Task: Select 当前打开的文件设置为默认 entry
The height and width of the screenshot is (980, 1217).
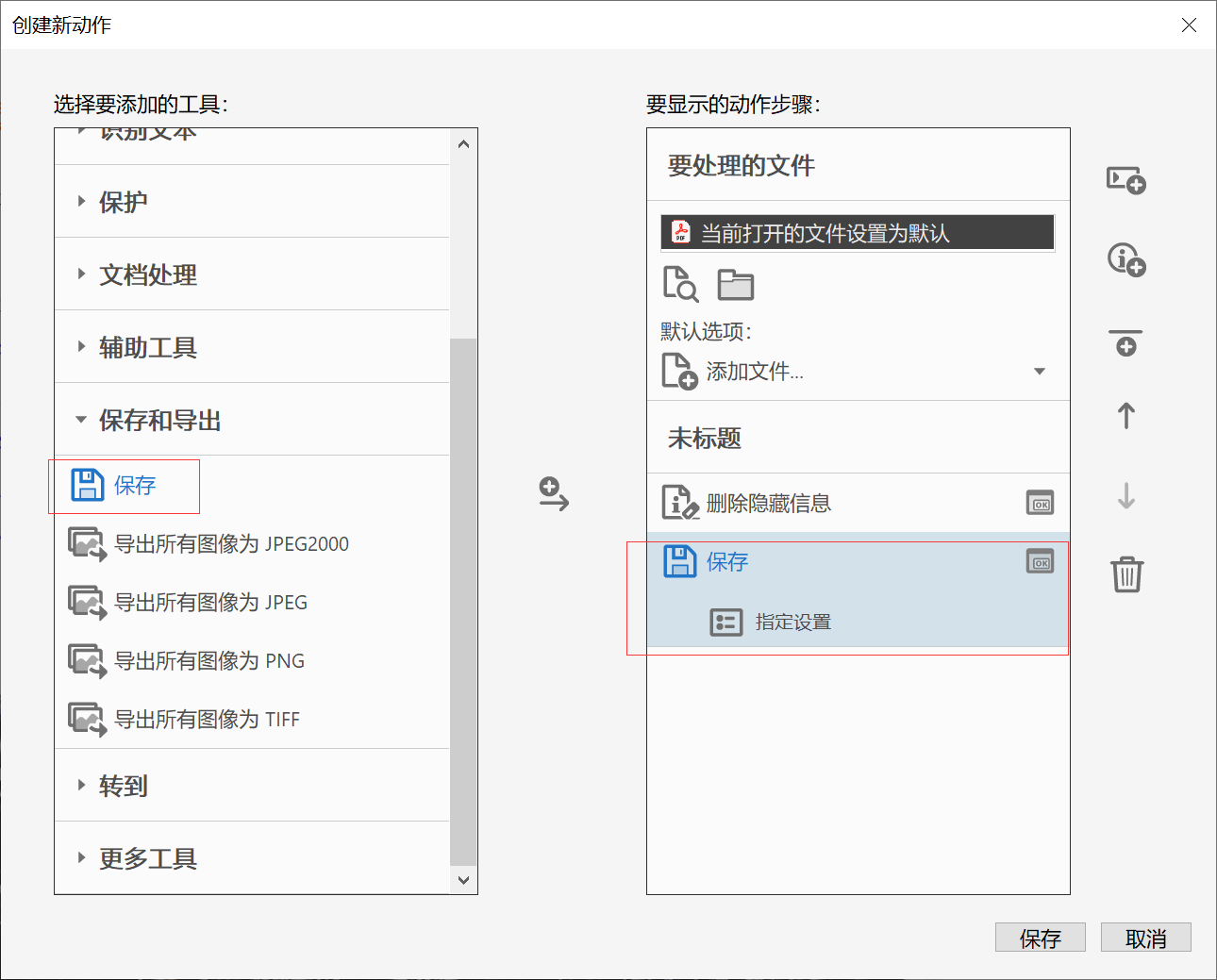Action: [x=857, y=232]
